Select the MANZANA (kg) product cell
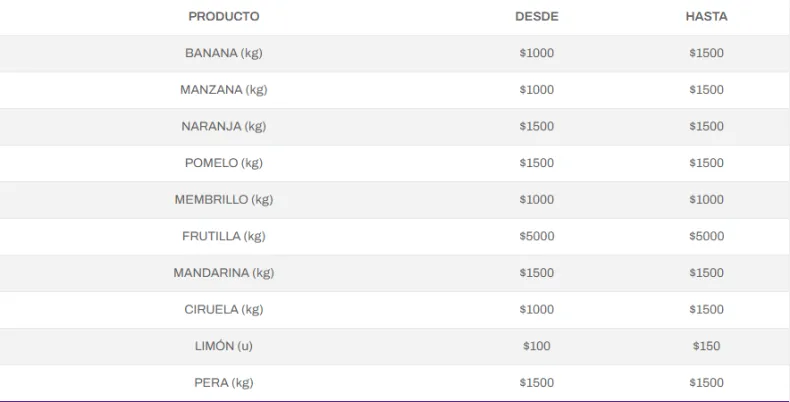The height and width of the screenshot is (402, 790). pos(223,90)
